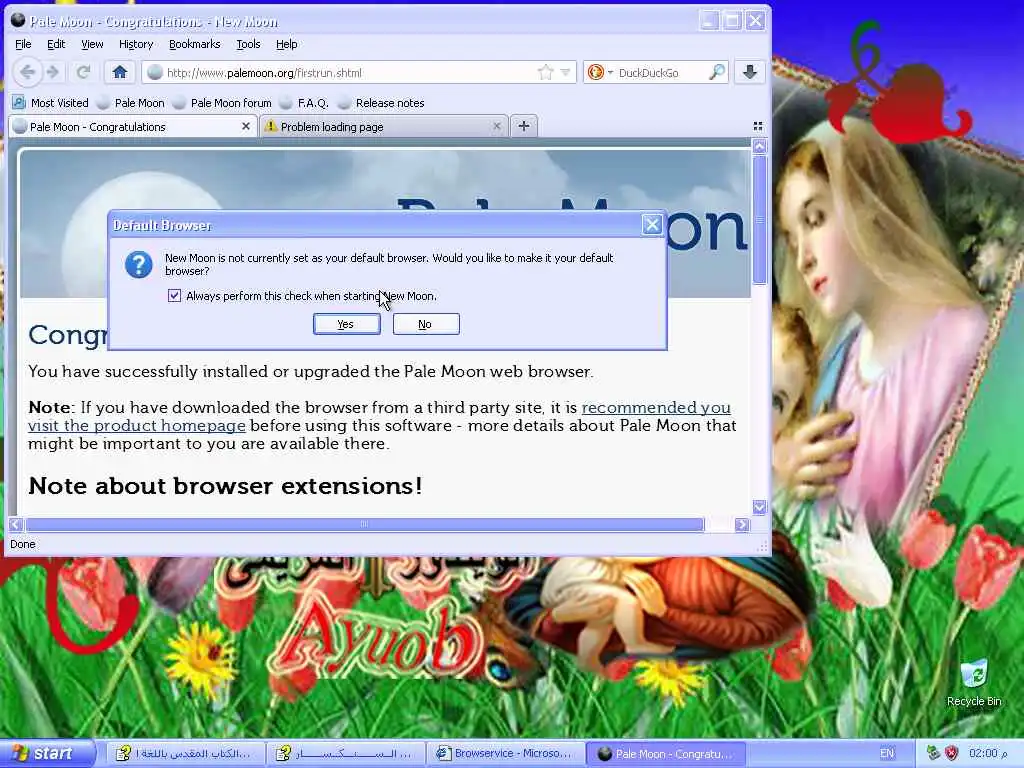Click the site identity globe icon in address bar
This screenshot has height=768, width=1024.
[155, 72]
